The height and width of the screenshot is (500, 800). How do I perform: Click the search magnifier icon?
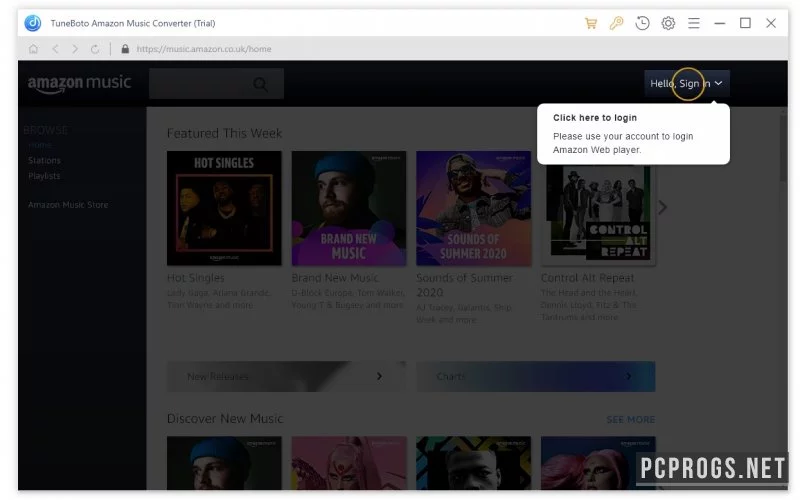[x=261, y=84]
